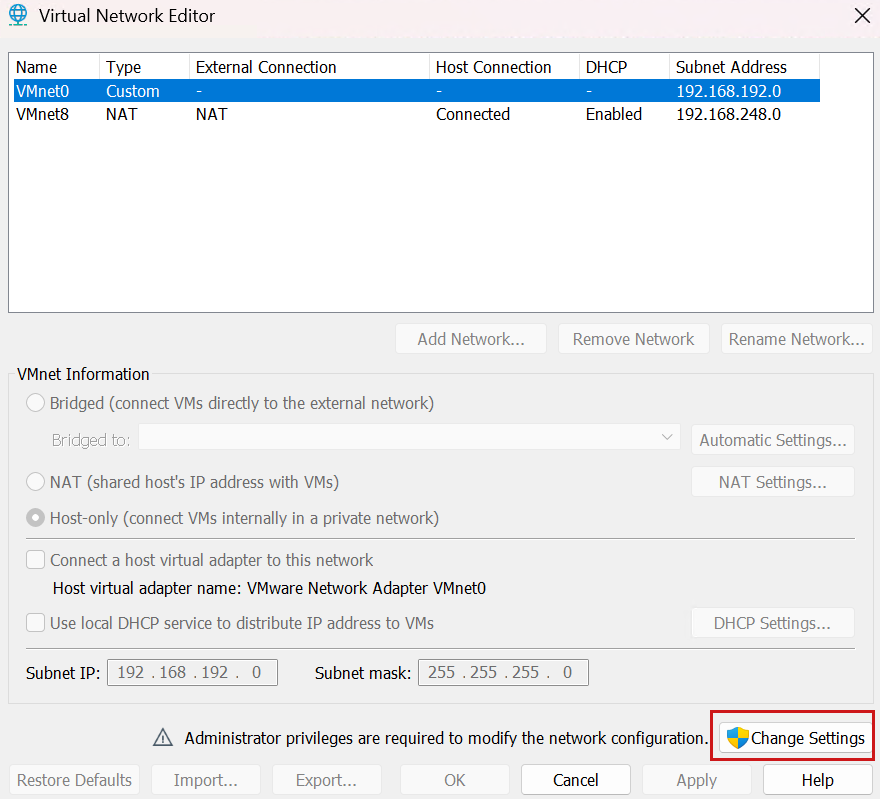Click the Export button
Image resolution: width=880 pixels, height=799 pixels.
coord(326,779)
